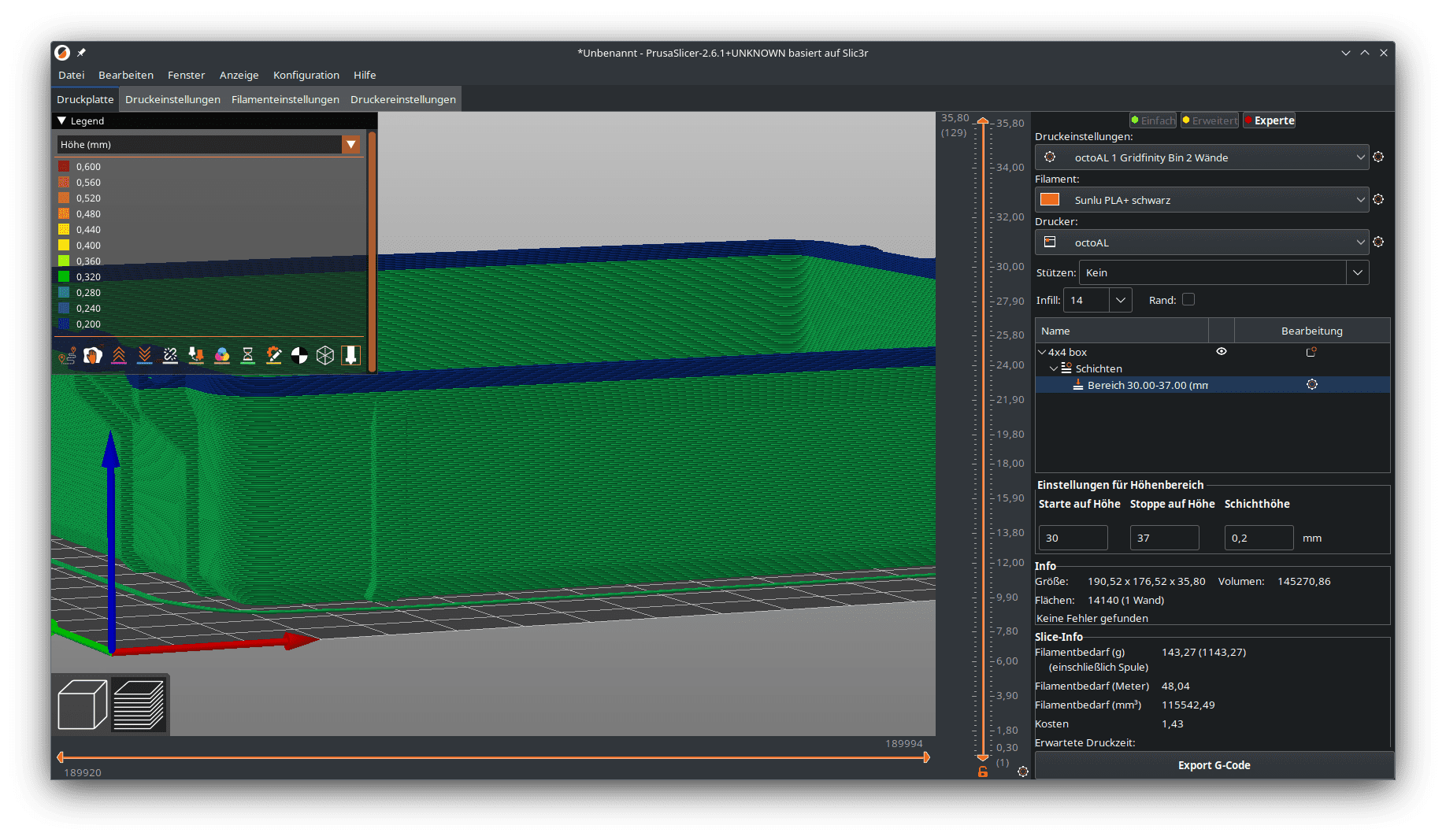Toggle Deretractions visibility downward chevrons icon
This screenshot has height=840, width=1446.
click(144, 356)
